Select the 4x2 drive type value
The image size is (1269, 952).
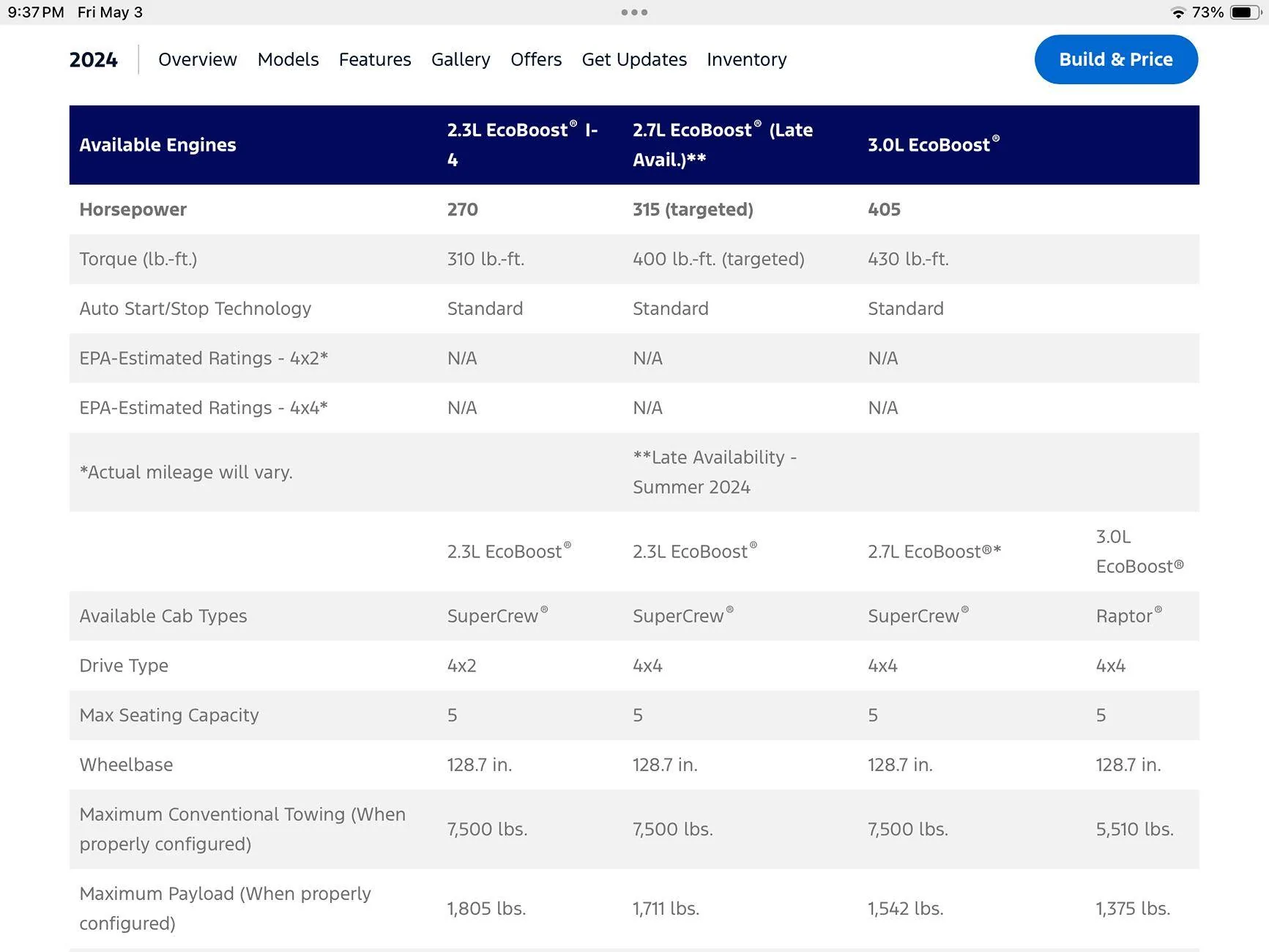click(x=462, y=666)
